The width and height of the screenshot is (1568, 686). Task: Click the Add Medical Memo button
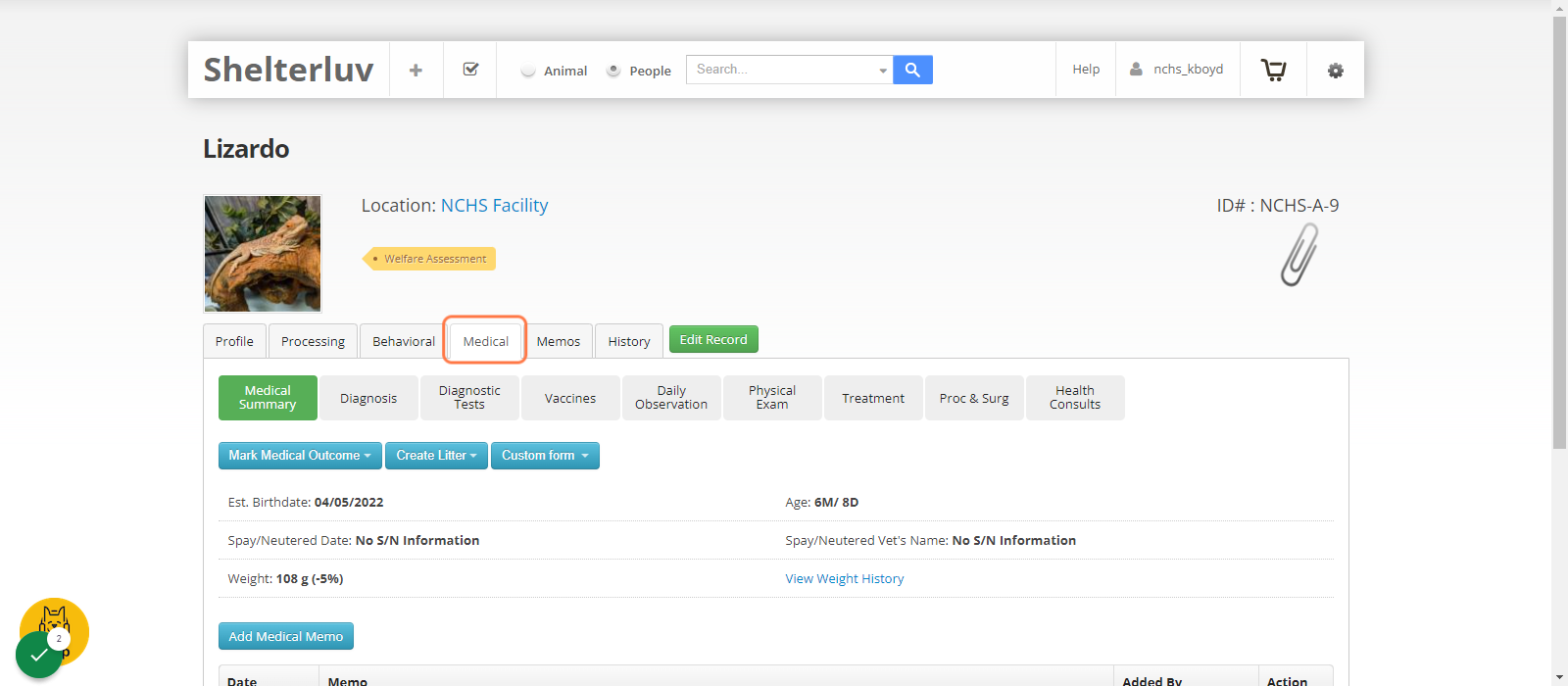click(286, 636)
